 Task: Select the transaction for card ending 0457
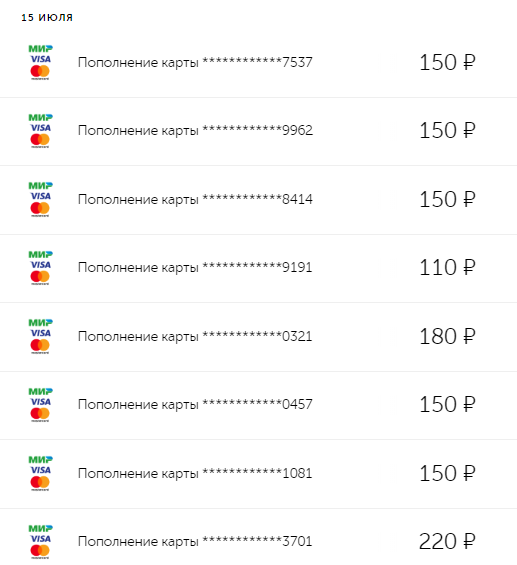coord(258,405)
